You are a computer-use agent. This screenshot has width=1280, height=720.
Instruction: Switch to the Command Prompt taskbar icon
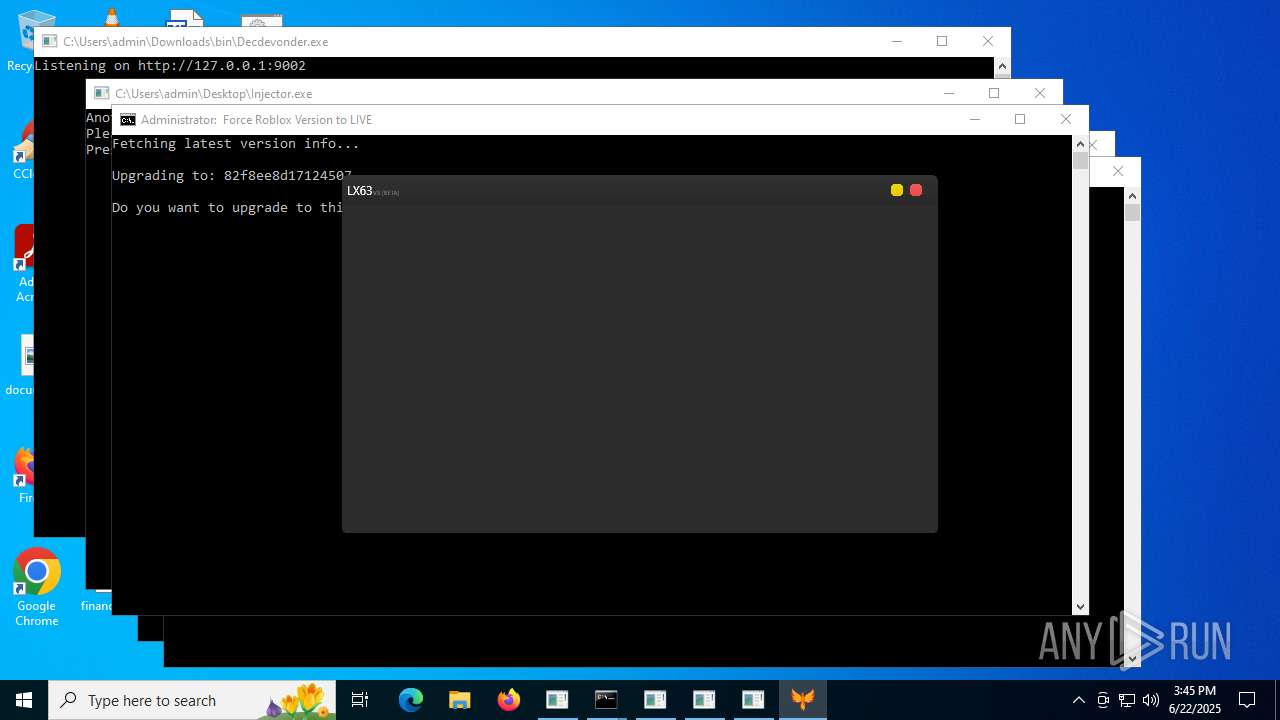pyautogui.click(x=606, y=700)
